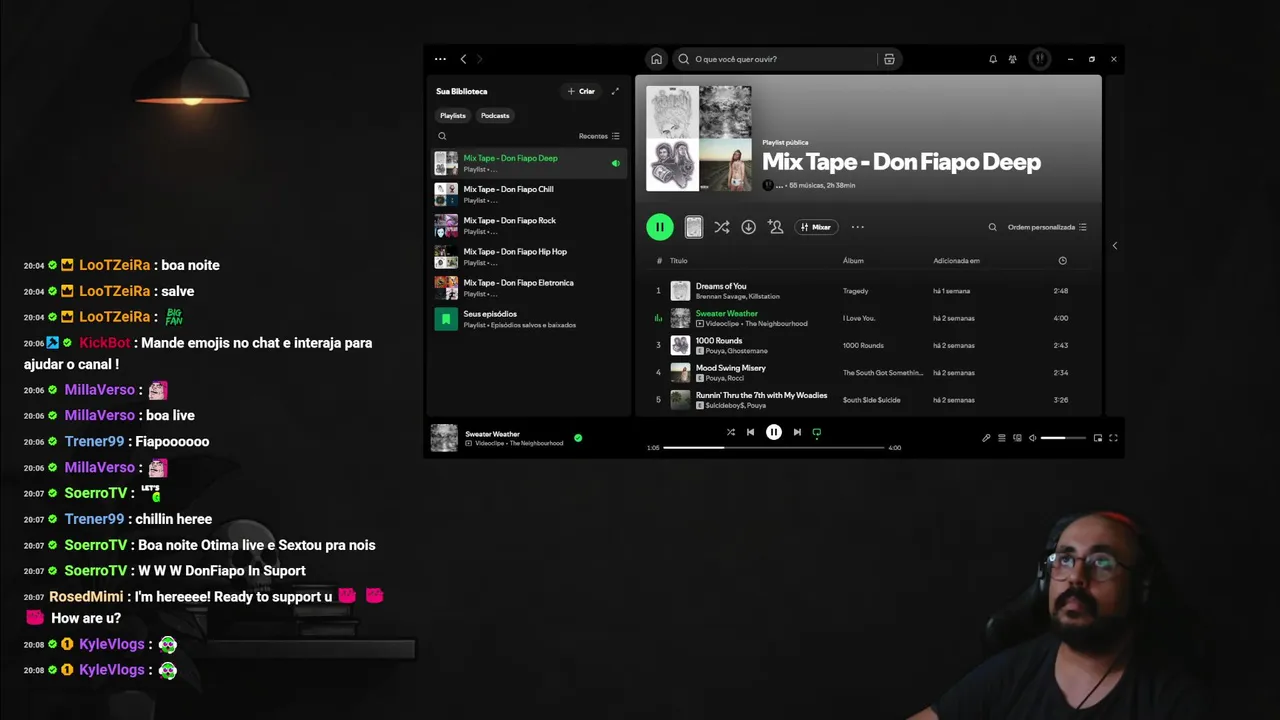Open more options for the playlist
Screen dimensions: 1280x720
click(857, 227)
